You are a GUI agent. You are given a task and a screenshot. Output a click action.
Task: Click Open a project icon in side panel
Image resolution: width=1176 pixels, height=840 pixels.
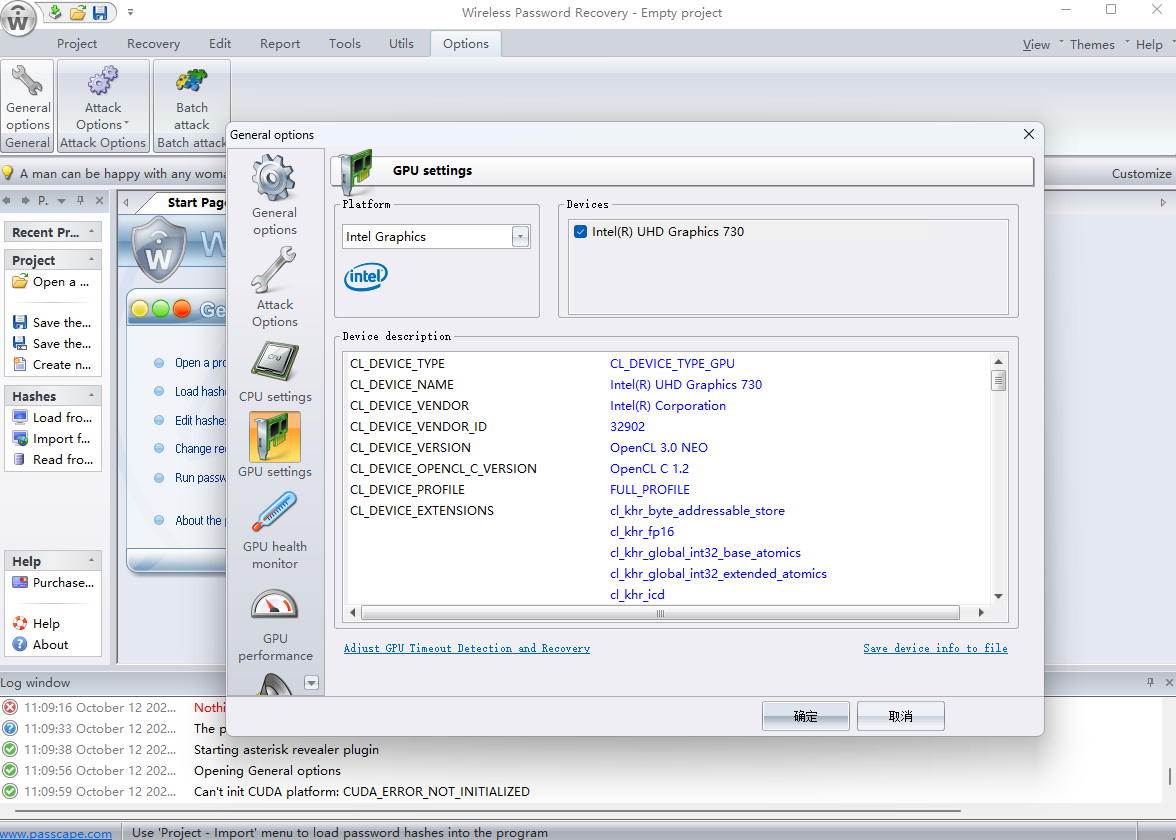coord(20,282)
